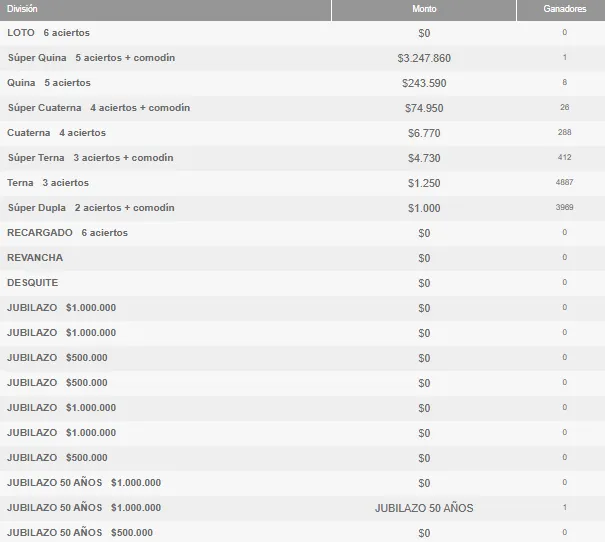Click the Súper Cuaterna row label

coord(98,108)
